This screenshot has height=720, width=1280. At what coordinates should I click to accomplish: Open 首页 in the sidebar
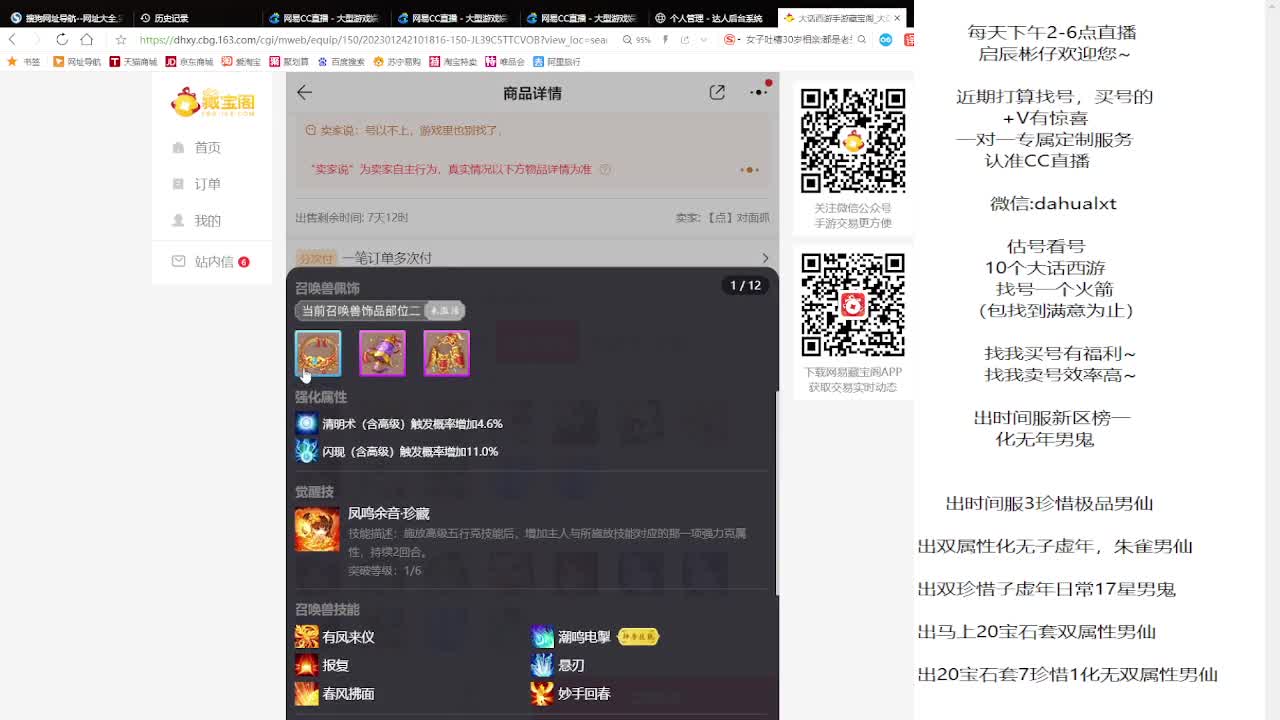[x=207, y=147]
